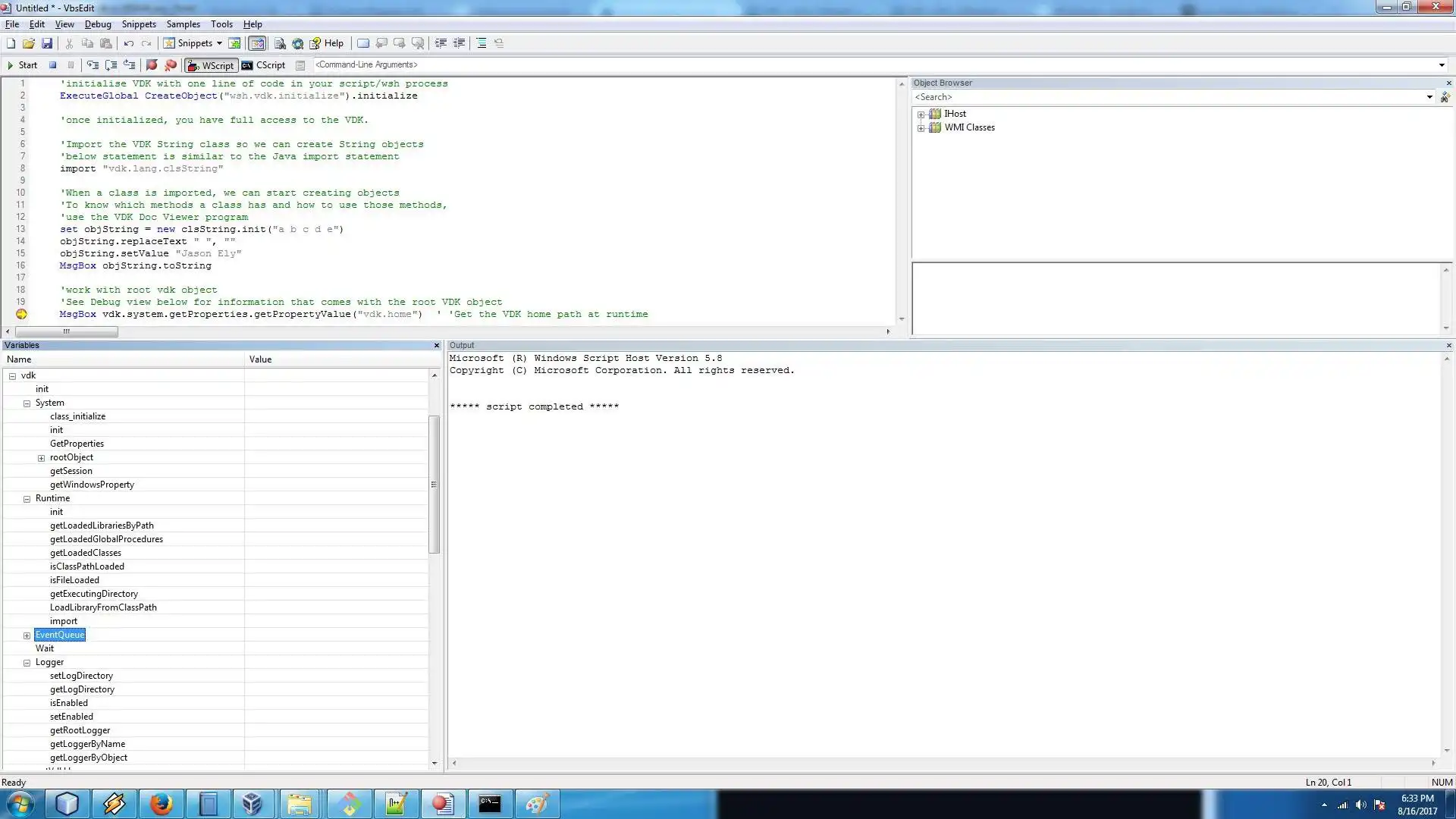The image size is (1456, 819).
Task: Toggle the highlighted Object Browser toolbar button
Action: tap(258, 43)
